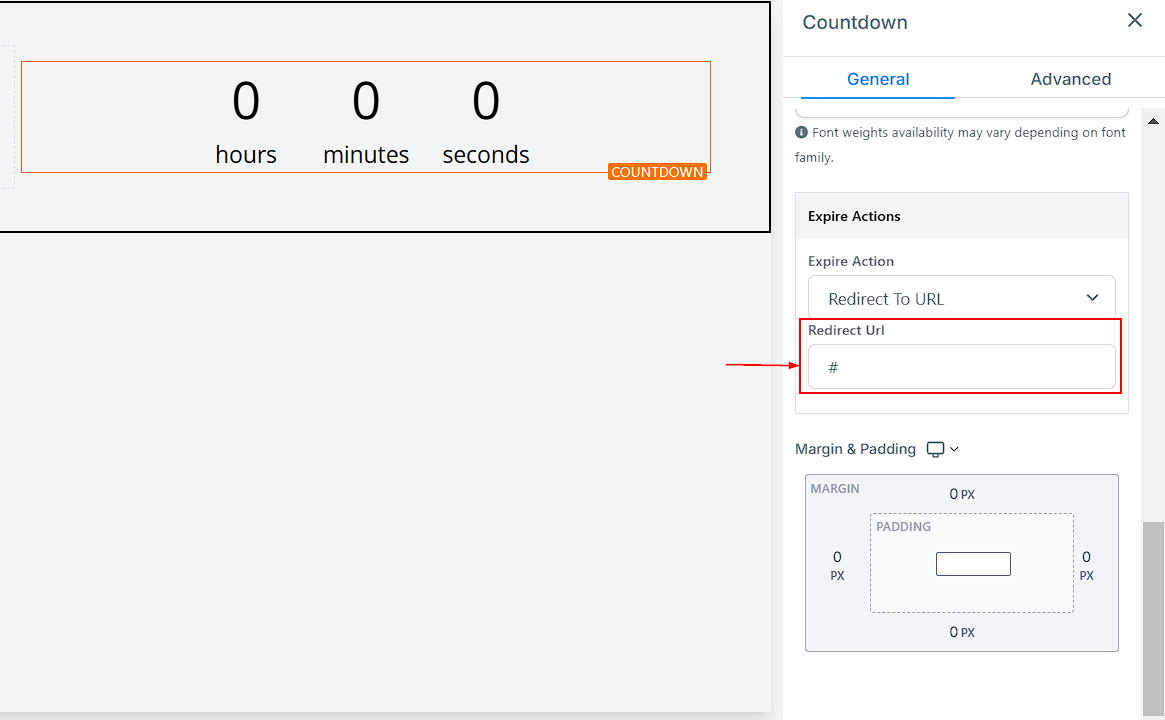Close the Countdown settings panel
Screen dimensions: 1165x720
[x=1134, y=21]
